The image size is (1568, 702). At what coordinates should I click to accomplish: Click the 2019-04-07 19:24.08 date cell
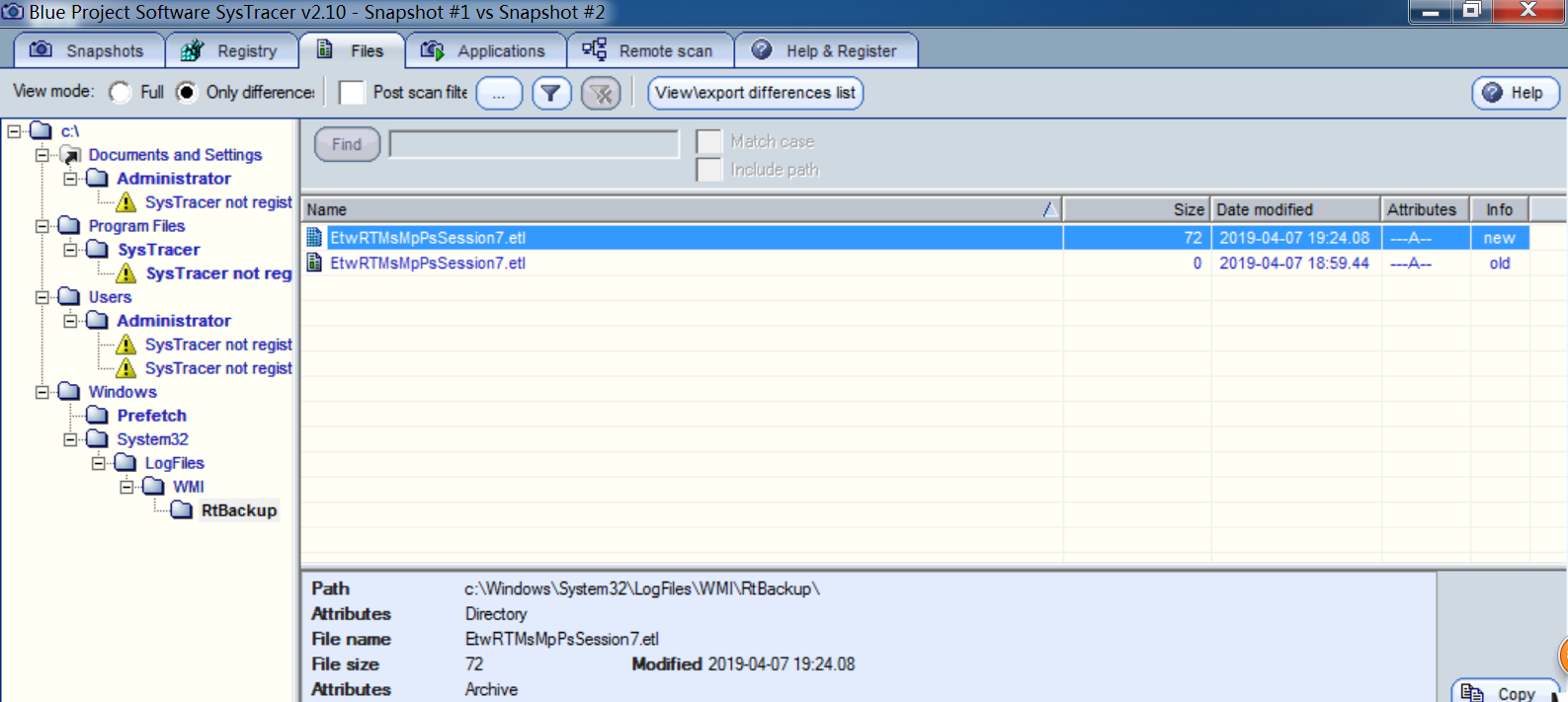[x=1294, y=238]
